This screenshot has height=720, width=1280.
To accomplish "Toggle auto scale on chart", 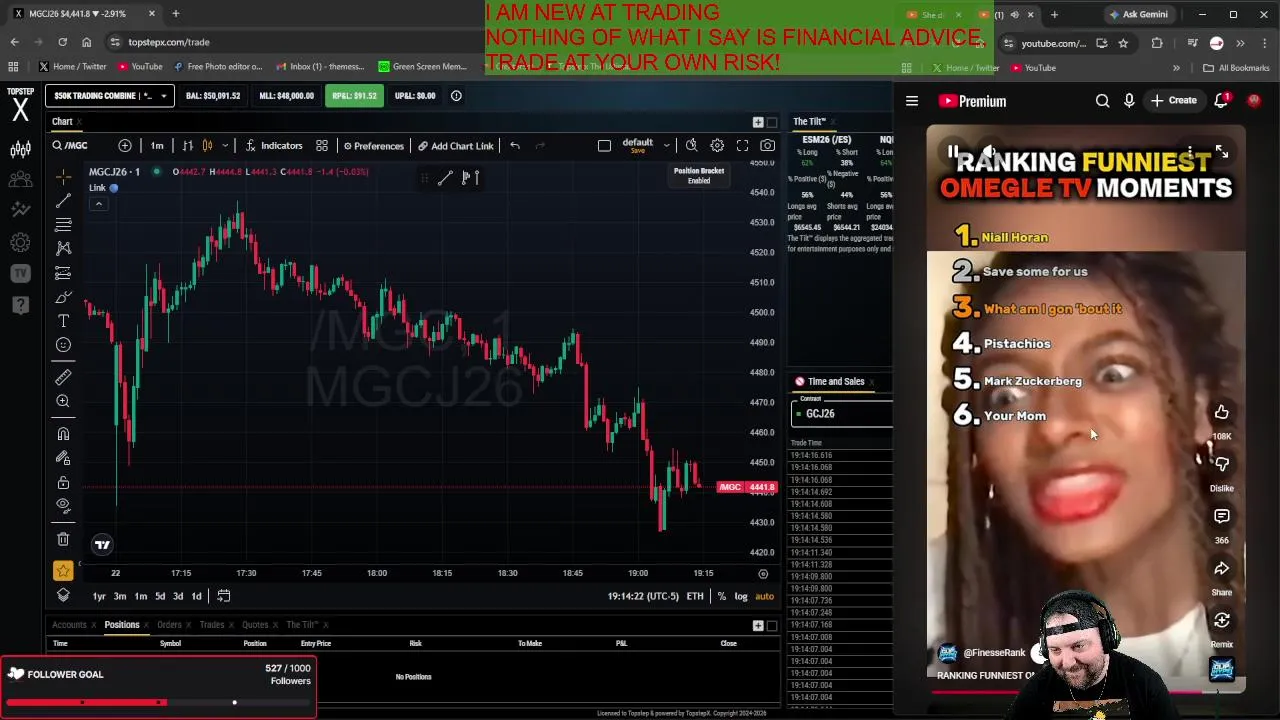I will pos(764,596).
